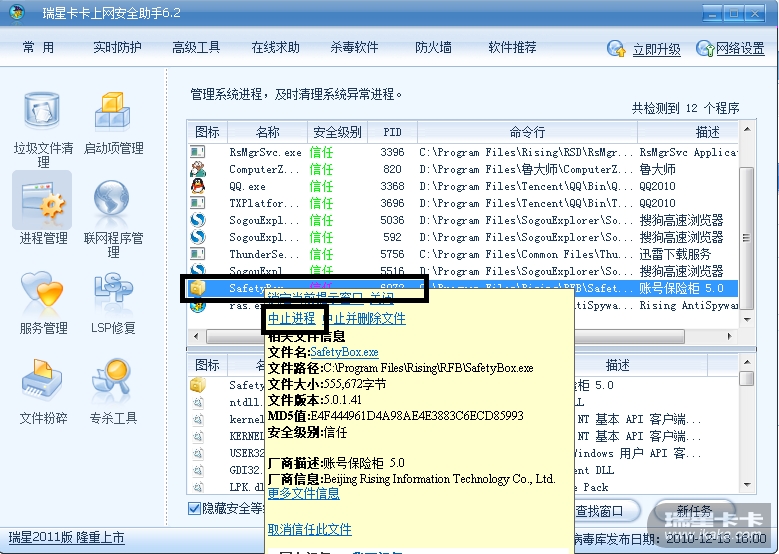Click the GDI32 module row icon
The height and width of the screenshot is (554, 779).
point(198,470)
